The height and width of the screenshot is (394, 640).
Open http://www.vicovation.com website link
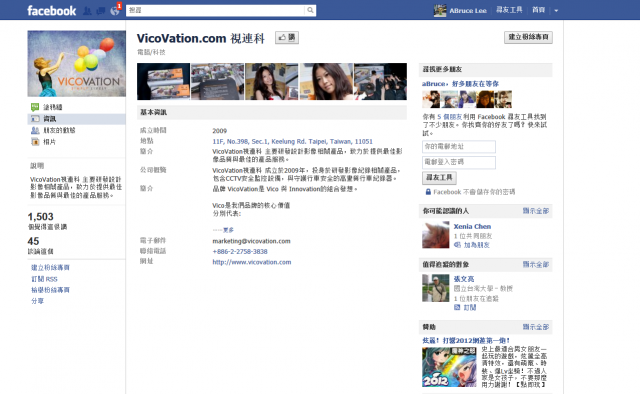[252, 262]
